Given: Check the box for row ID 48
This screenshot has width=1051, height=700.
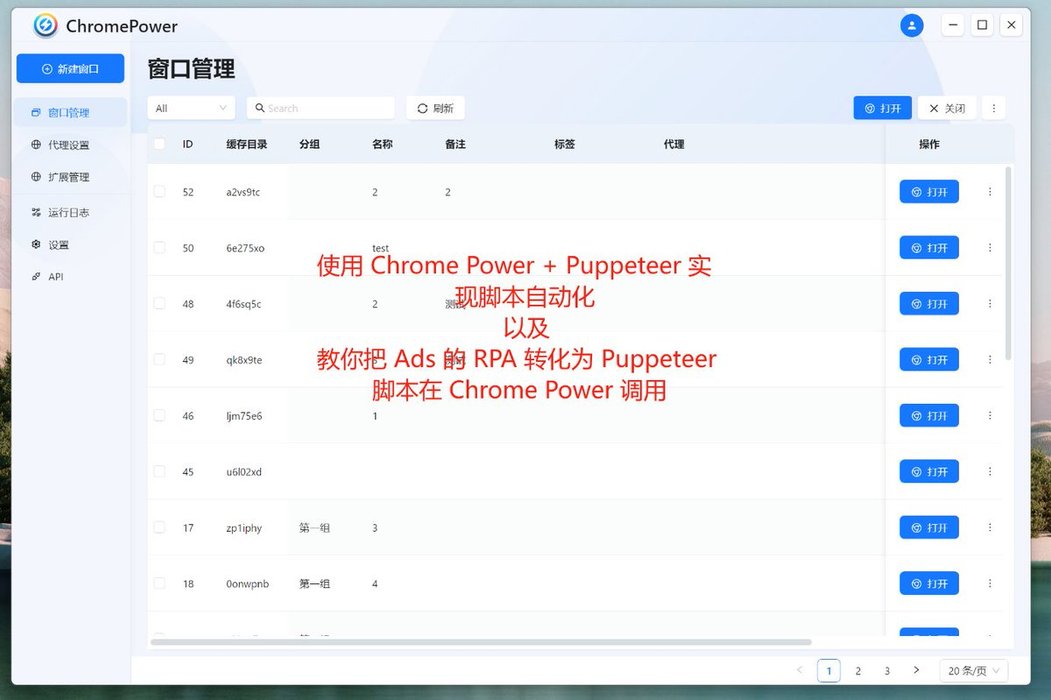Looking at the screenshot, I should pos(160,304).
